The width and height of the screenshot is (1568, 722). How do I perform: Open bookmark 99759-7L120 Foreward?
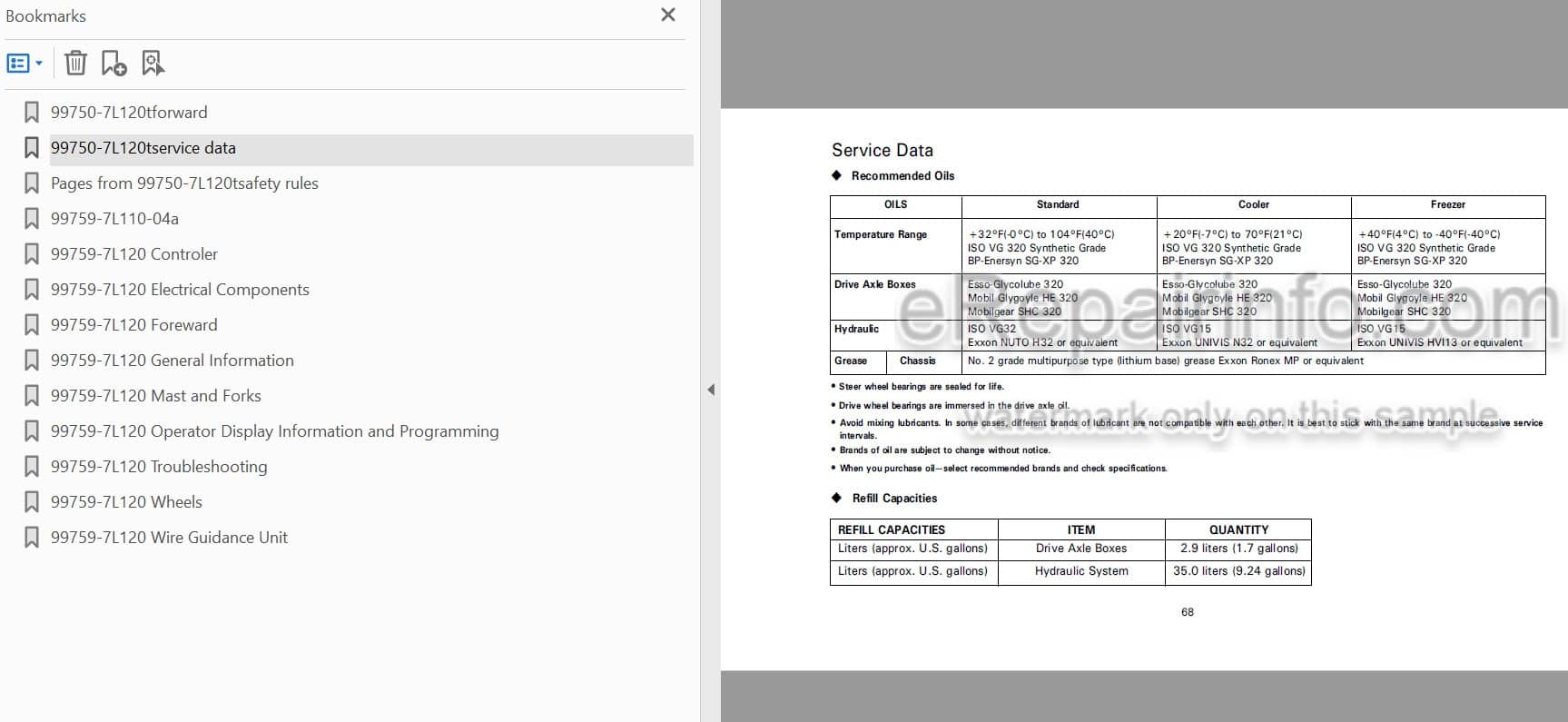click(x=134, y=325)
